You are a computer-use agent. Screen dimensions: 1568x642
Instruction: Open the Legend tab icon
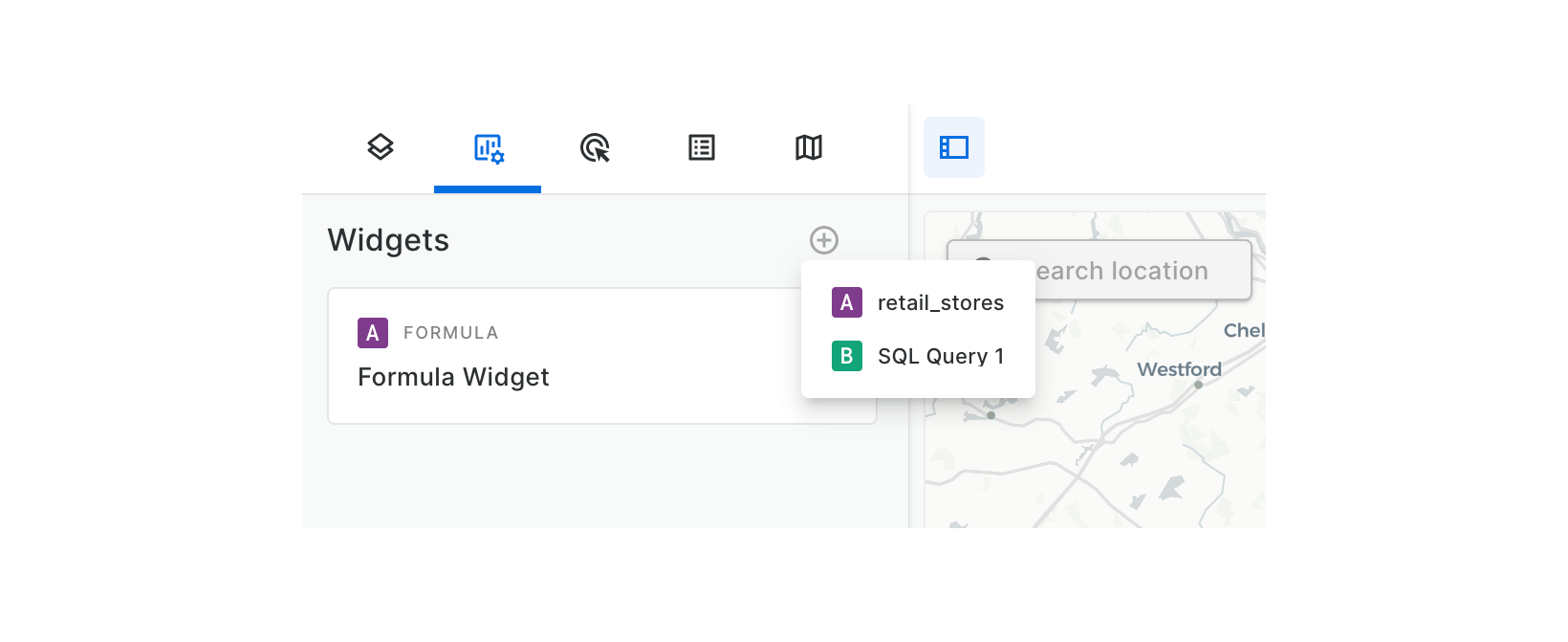702,147
